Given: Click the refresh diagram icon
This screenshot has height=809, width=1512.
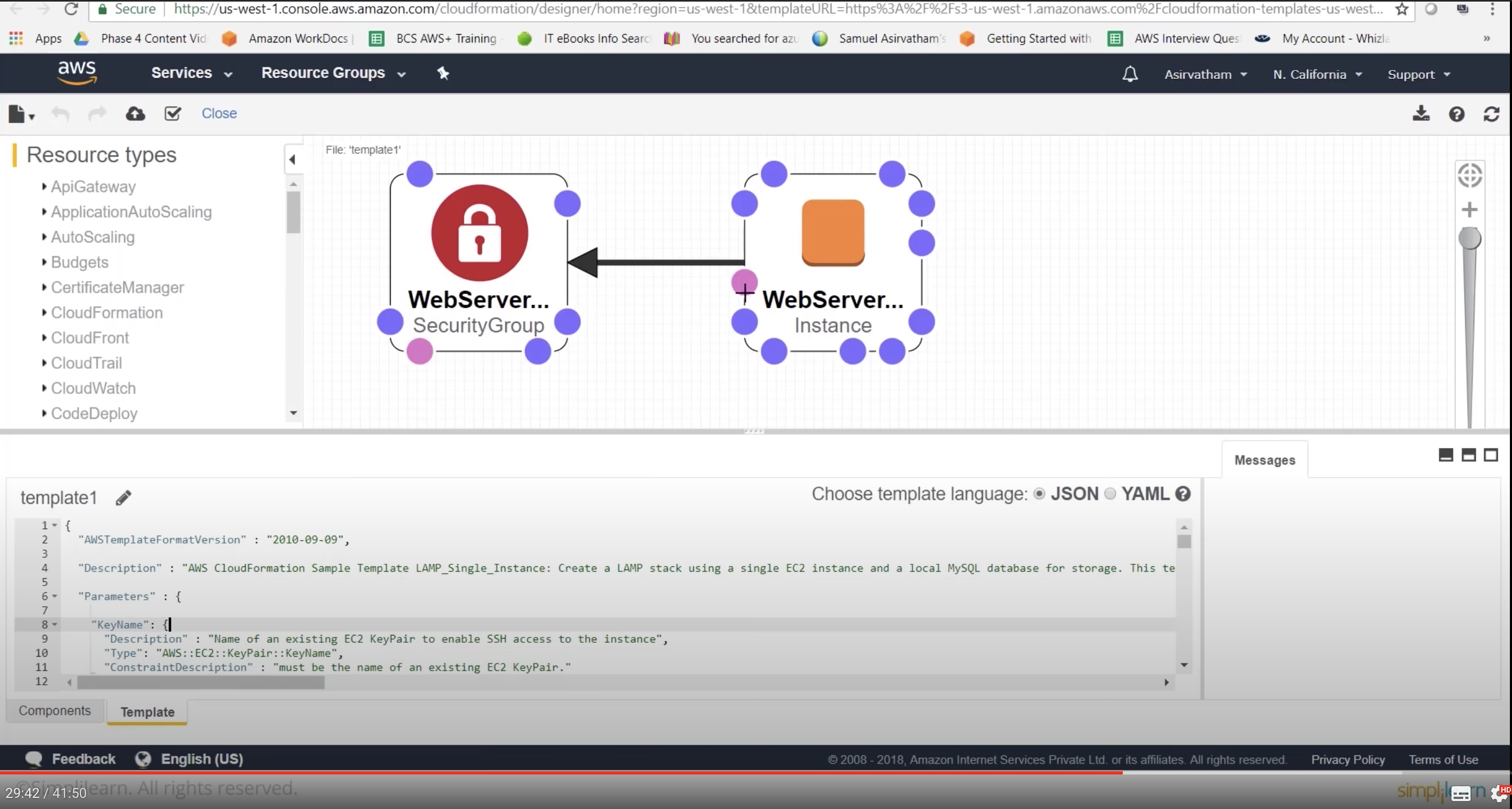Looking at the screenshot, I should click(x=1491, y=114).
